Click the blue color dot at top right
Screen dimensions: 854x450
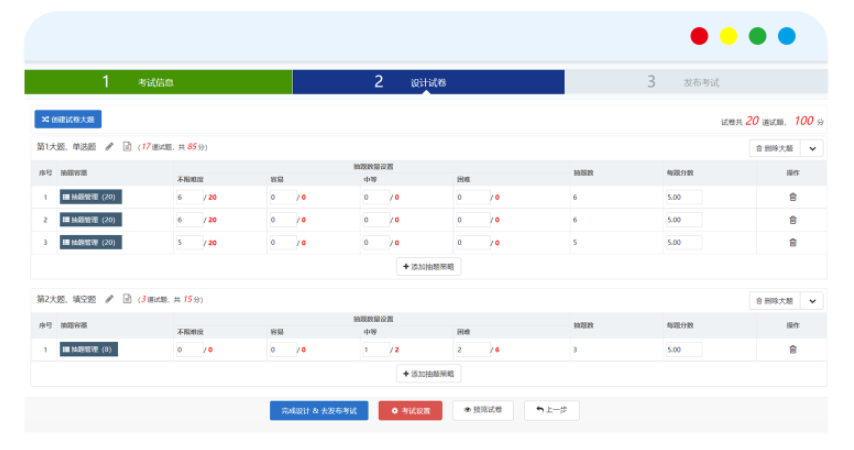786,36
